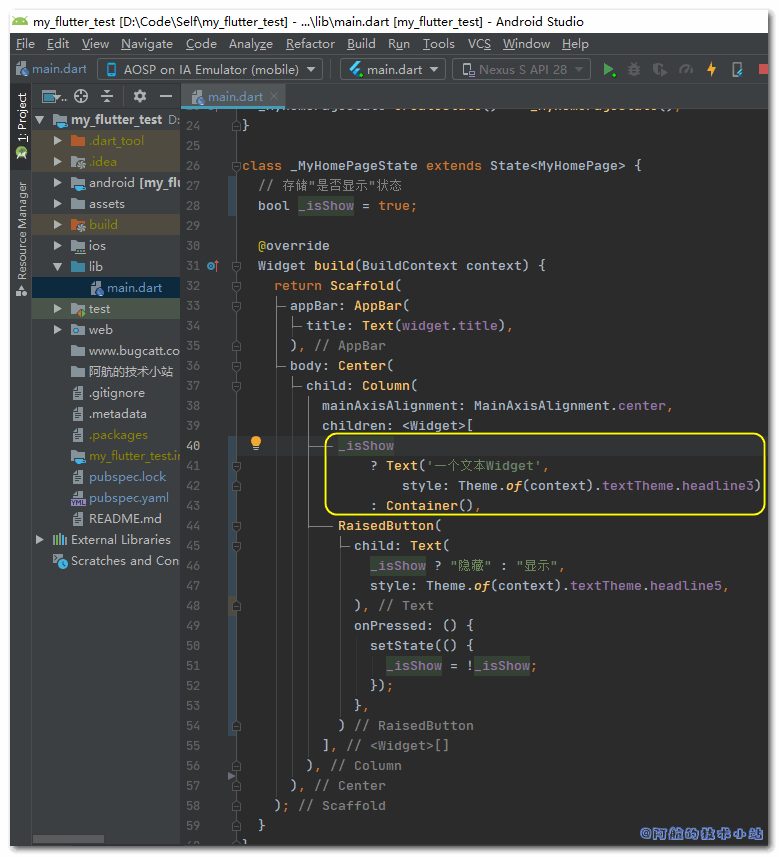Click the override gutter icon on line 31
Screen dimensions: 779x857
click(x=212, y=266)
